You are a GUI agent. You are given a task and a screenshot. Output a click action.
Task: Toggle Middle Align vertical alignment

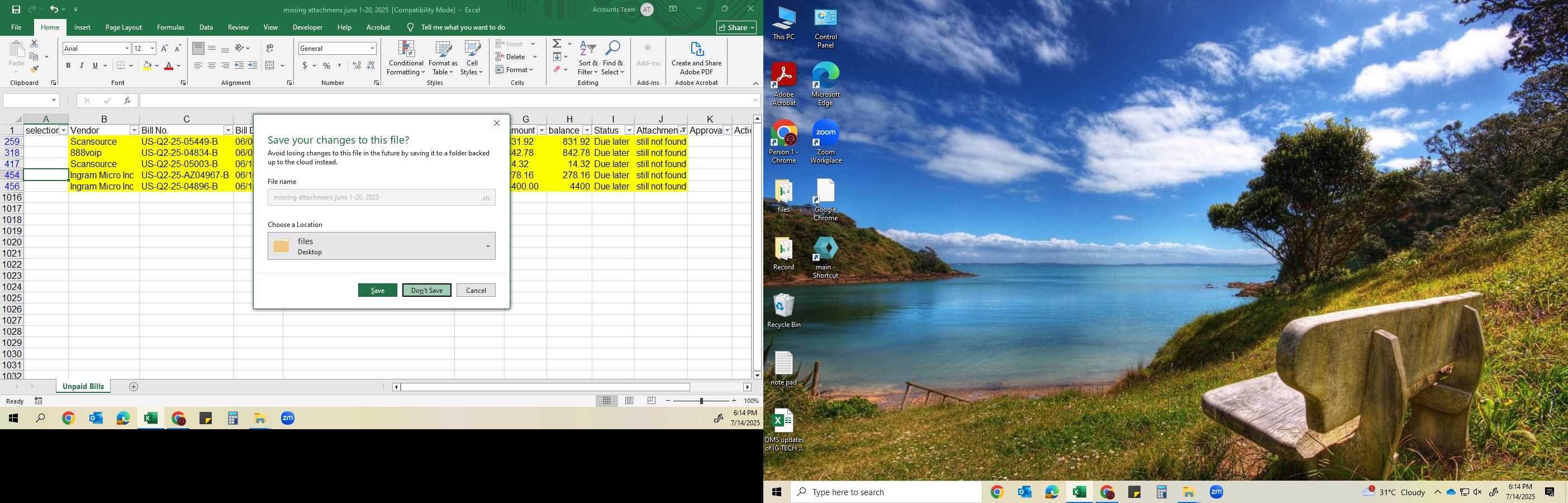pos(212,48)
